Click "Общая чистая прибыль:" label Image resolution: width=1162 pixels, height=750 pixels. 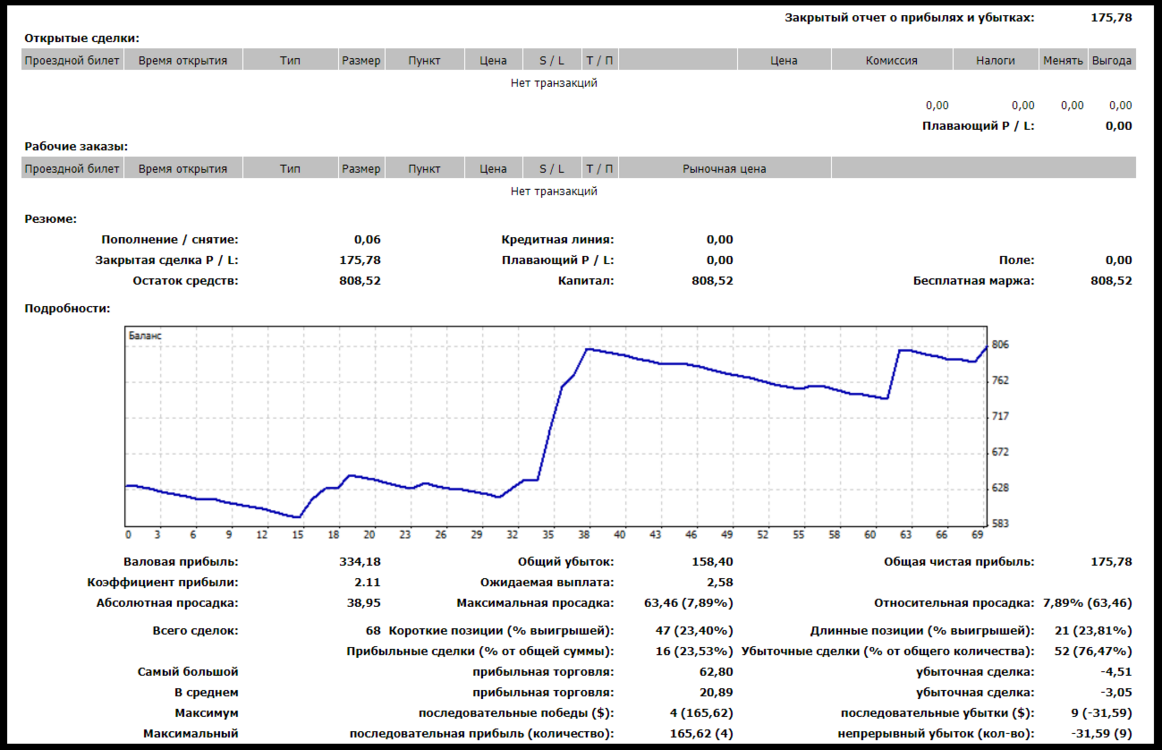click(x=959, y=562)
